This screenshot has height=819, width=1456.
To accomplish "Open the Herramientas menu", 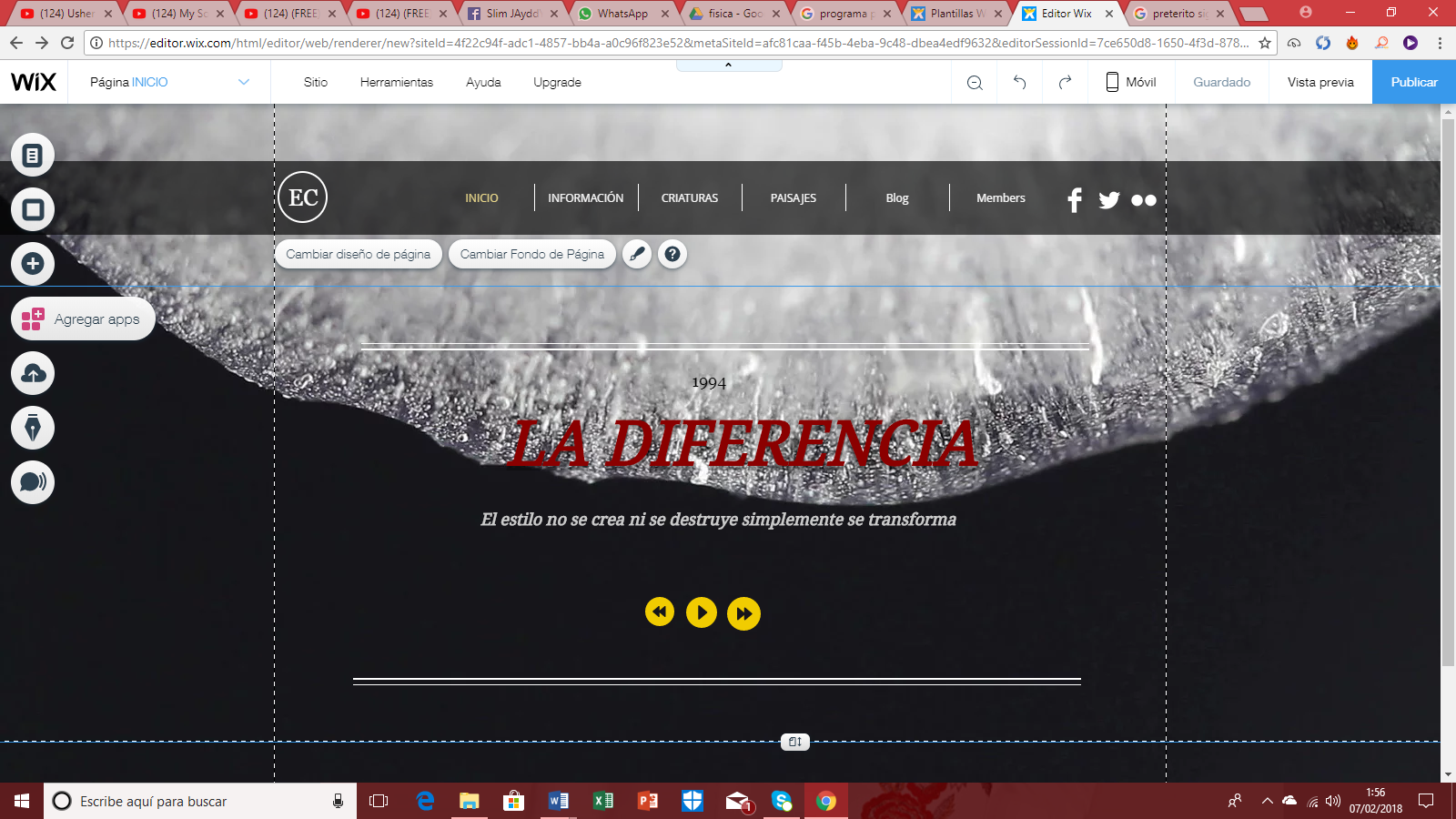I will pos(397,82).
